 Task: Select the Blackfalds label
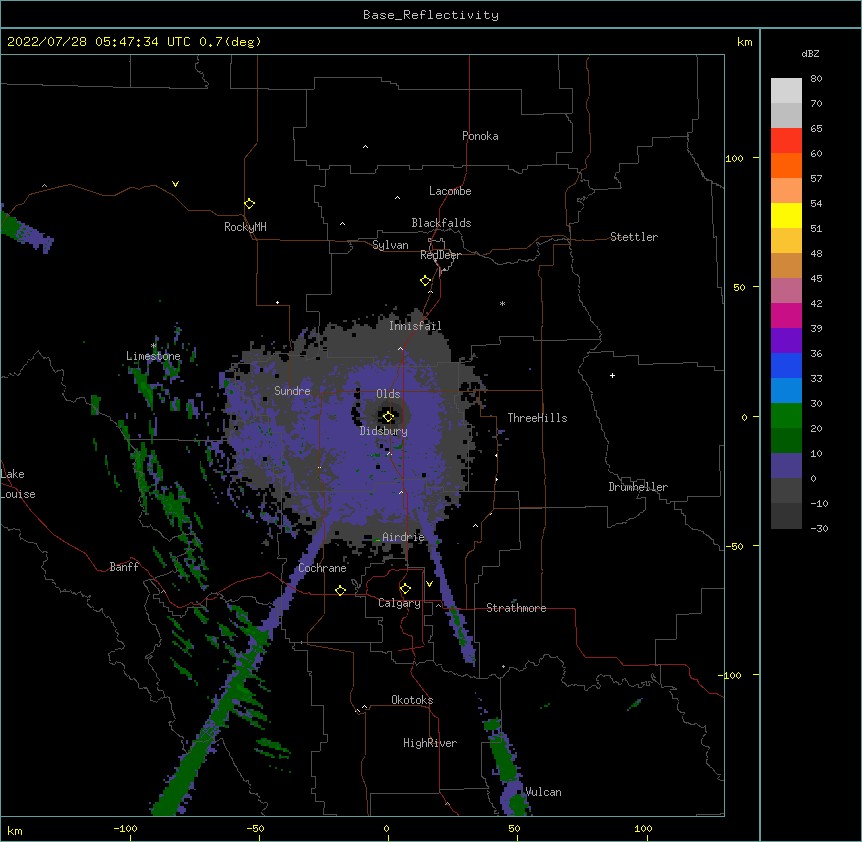point(441,223)
